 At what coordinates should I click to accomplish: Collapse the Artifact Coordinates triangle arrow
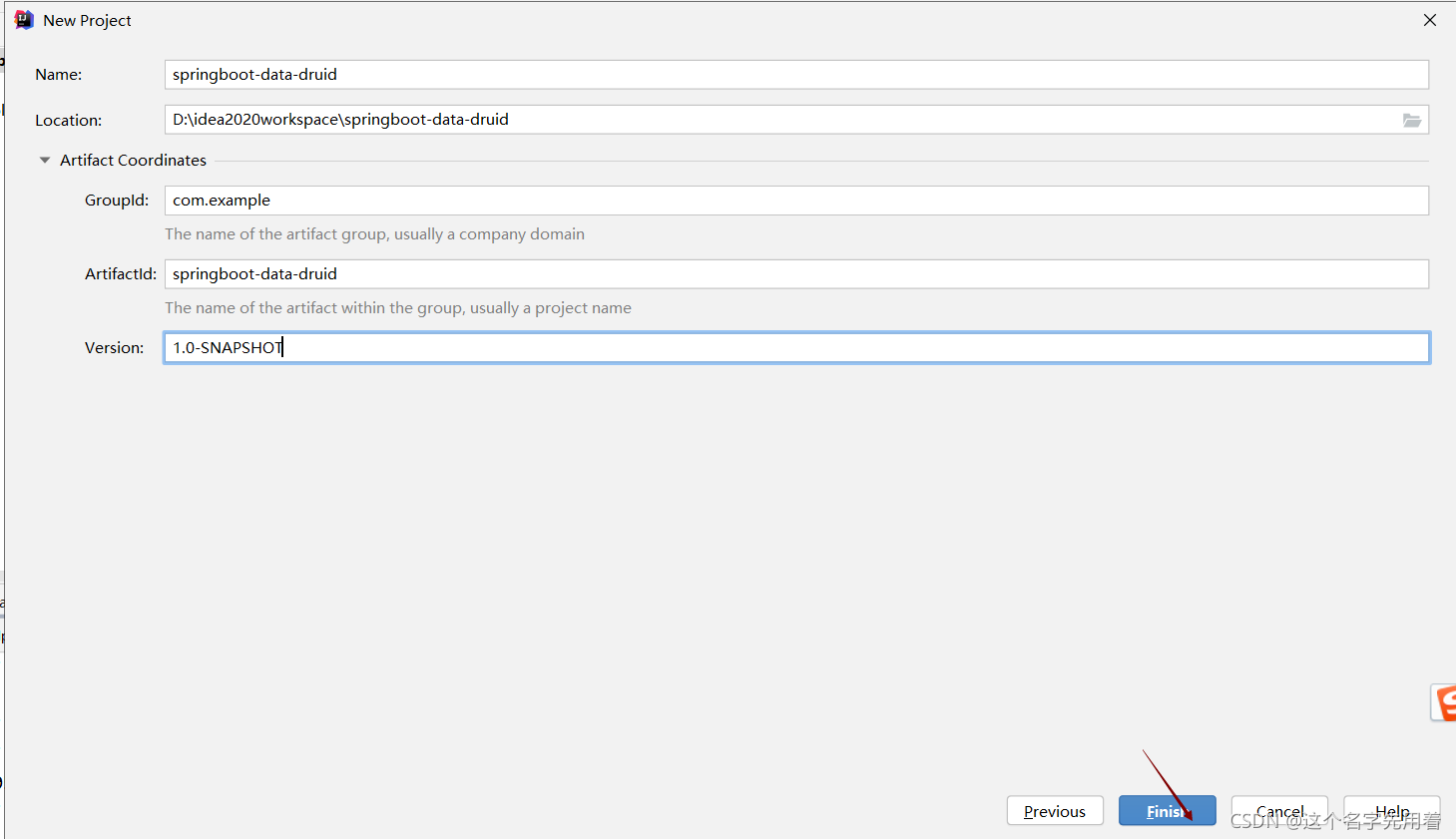pyautogui.click(x=45, y=160)
